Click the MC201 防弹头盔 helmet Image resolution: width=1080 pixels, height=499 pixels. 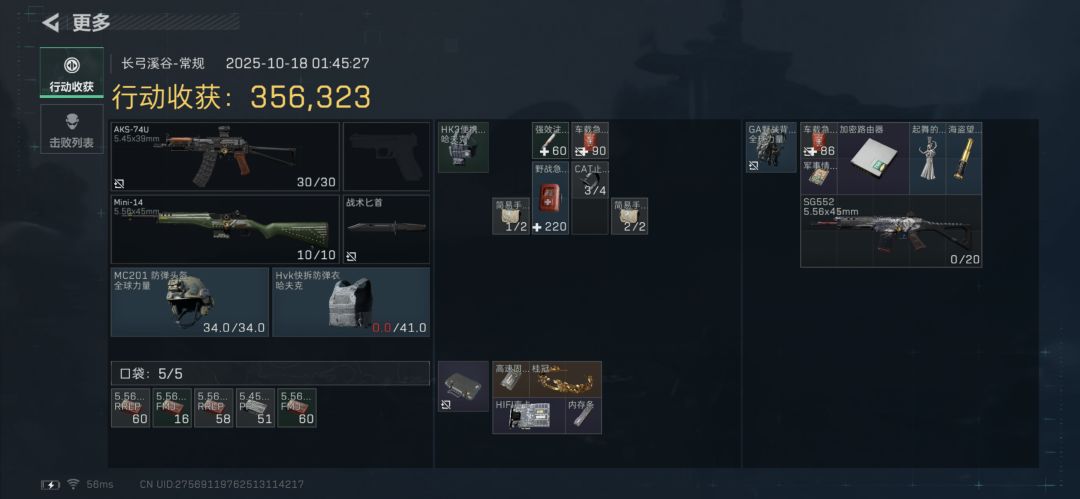(190, 302)
